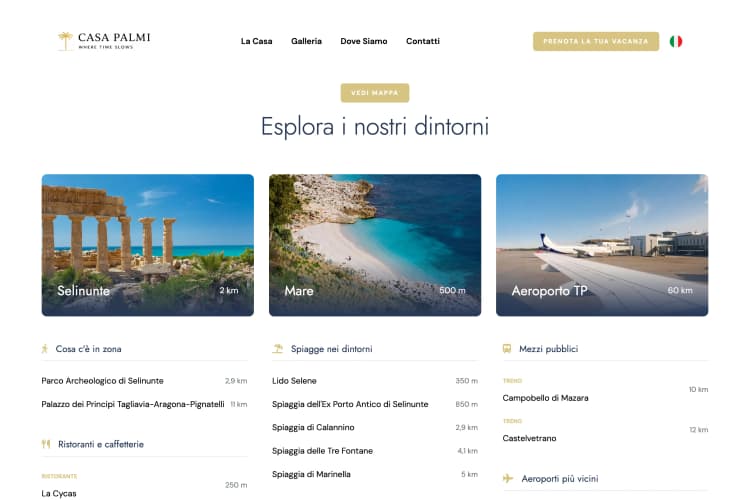Go to the Dove Siamo page

pos(363,42)
